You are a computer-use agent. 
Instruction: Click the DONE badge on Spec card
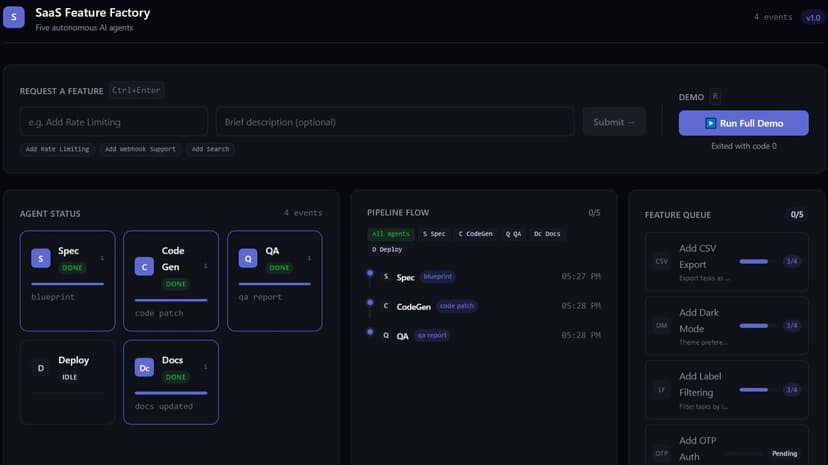coord(72,268)
